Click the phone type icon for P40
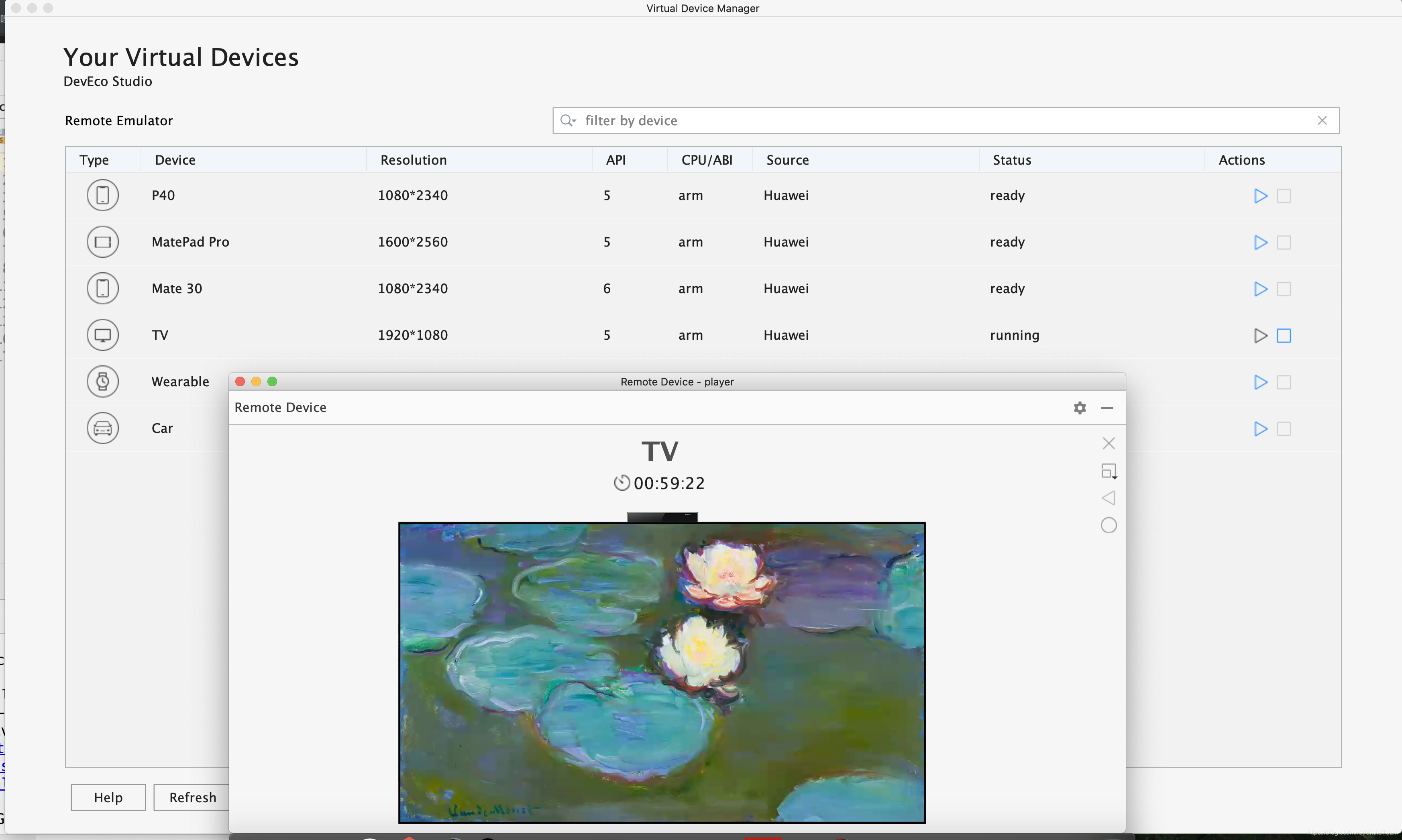Image resolution: width=1402 pixels, height=840 pixels. [x=102, y=195]
